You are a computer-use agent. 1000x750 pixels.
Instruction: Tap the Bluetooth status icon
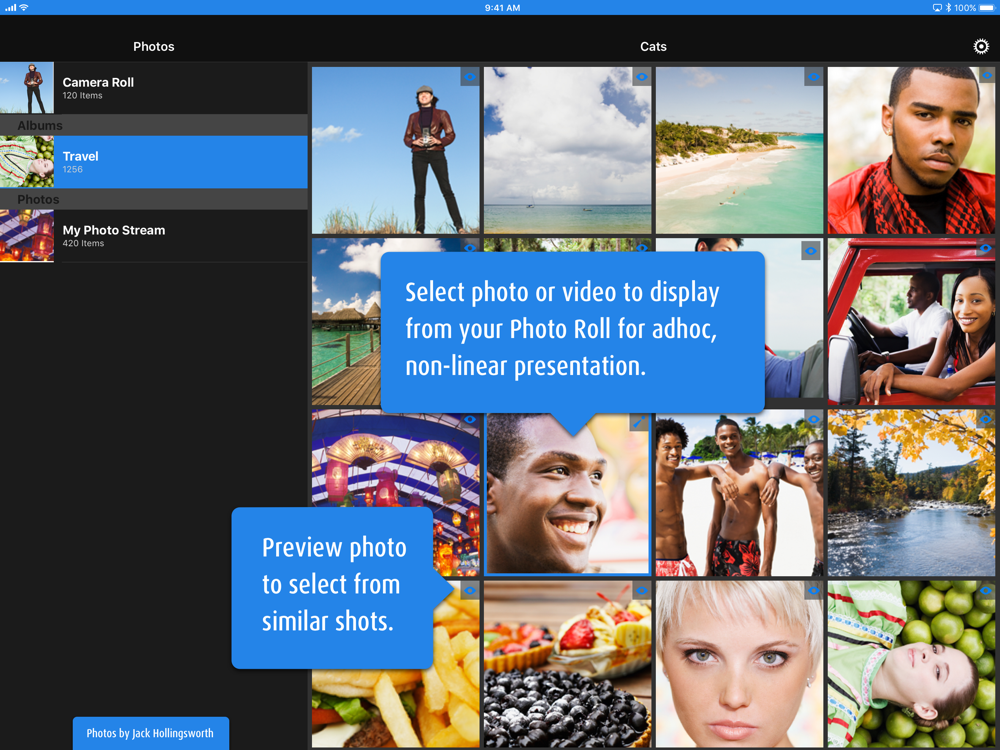[948, 8]
